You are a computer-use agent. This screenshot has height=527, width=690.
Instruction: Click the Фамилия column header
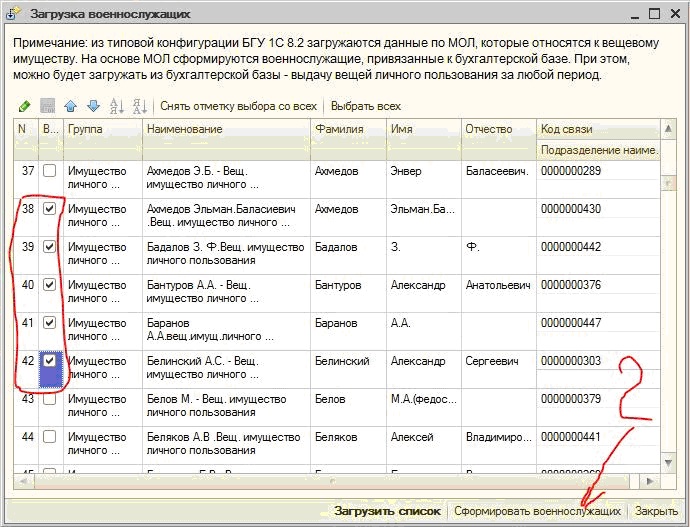click(347, 130)
